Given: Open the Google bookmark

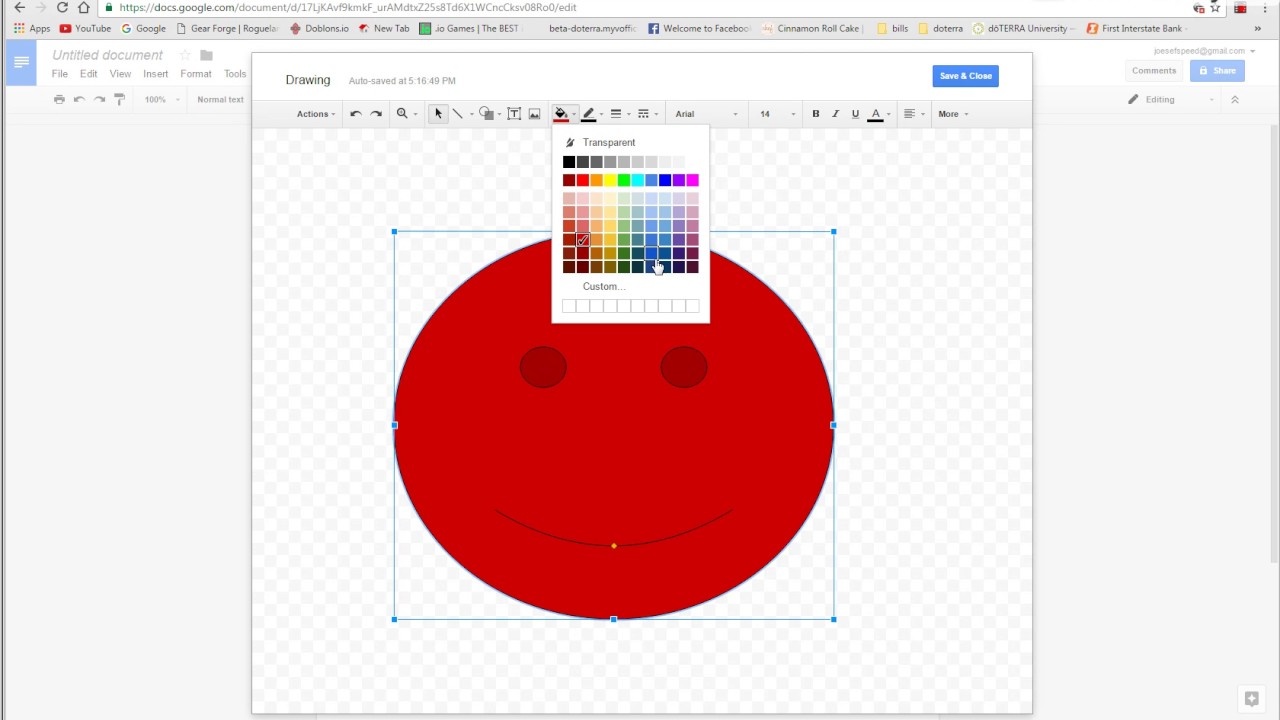Looking at the screenshot, I should tap(144, 29).
